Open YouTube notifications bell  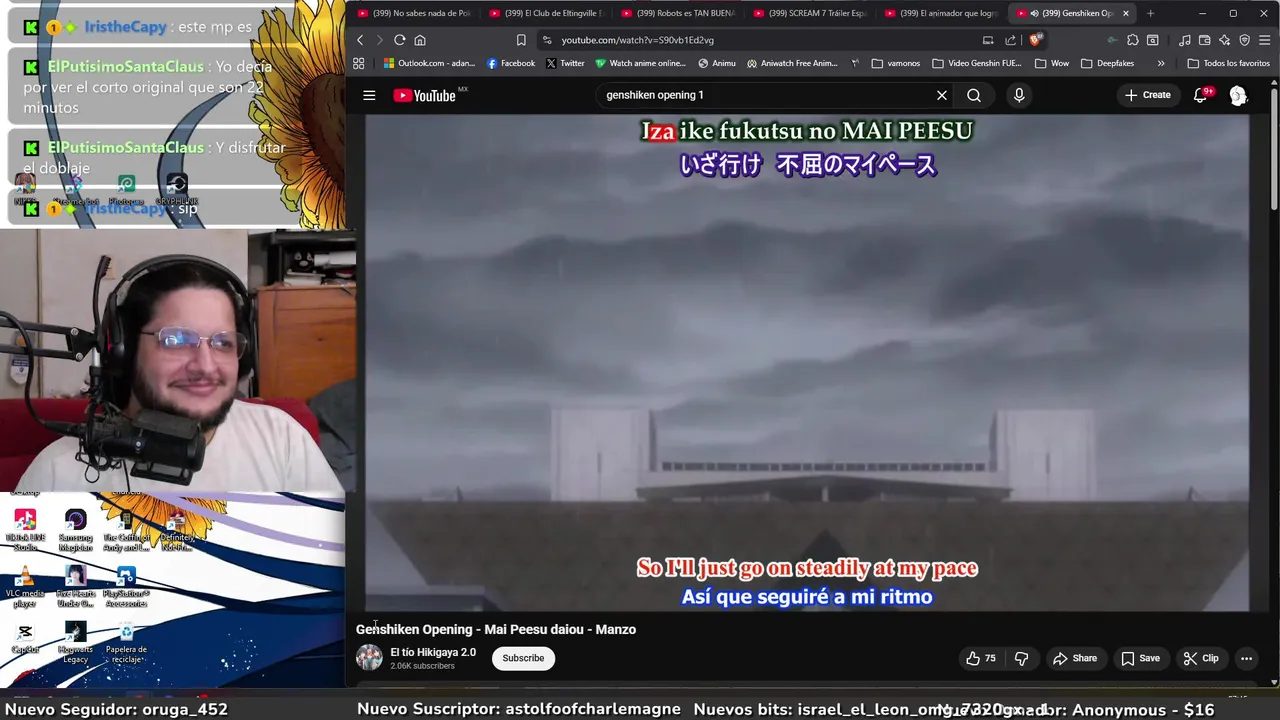pyautogui.click(x=1201, y=95)
